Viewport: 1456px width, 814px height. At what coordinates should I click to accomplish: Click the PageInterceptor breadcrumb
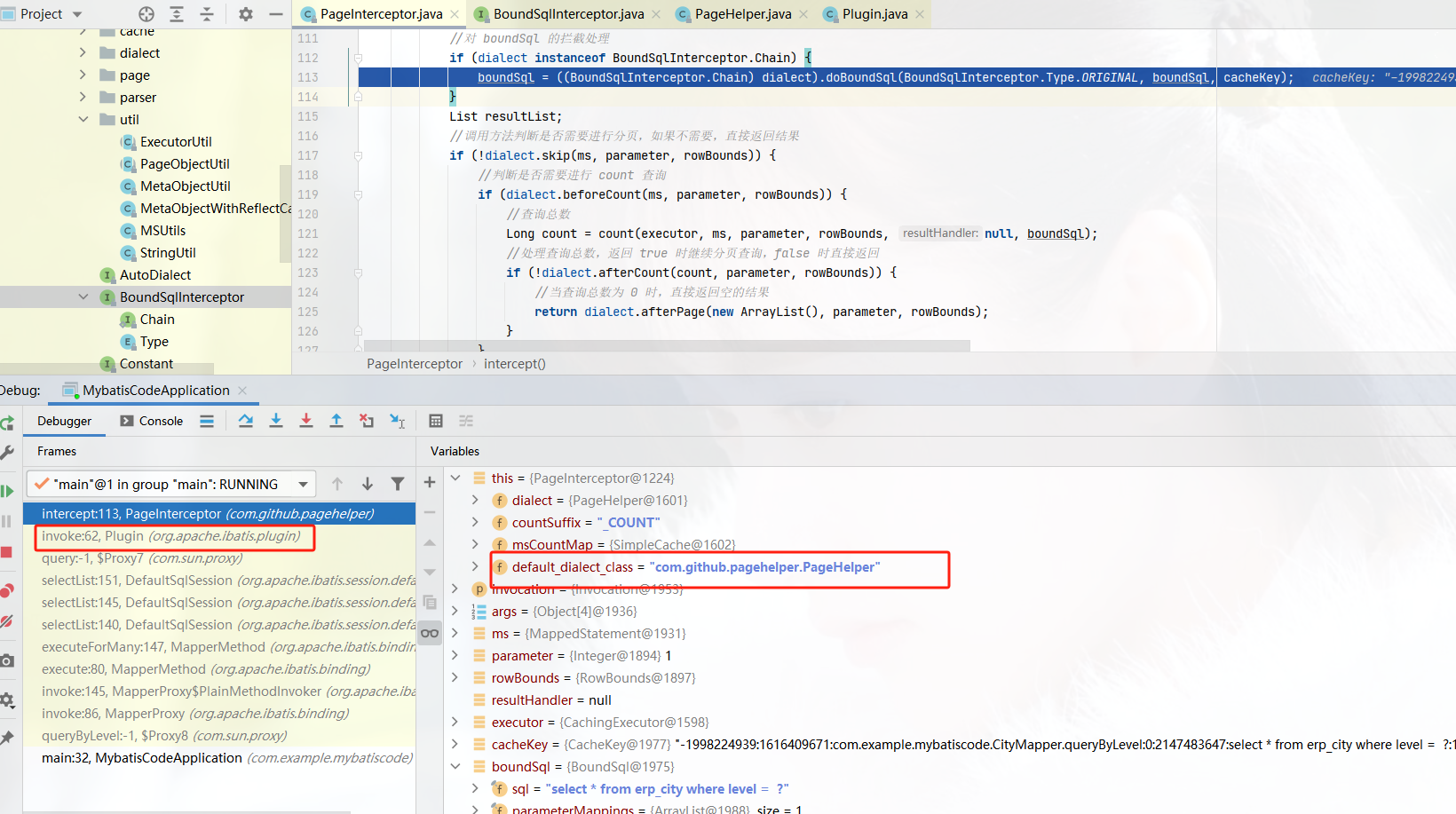(415, 364)
